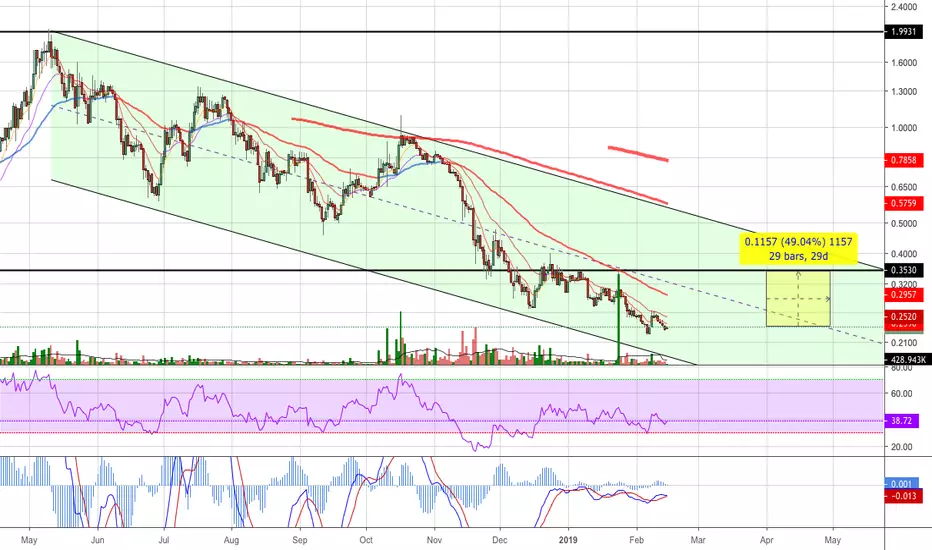Click the purple 38.72 RSI value label
932x550 pixels.
coord(901,421)
